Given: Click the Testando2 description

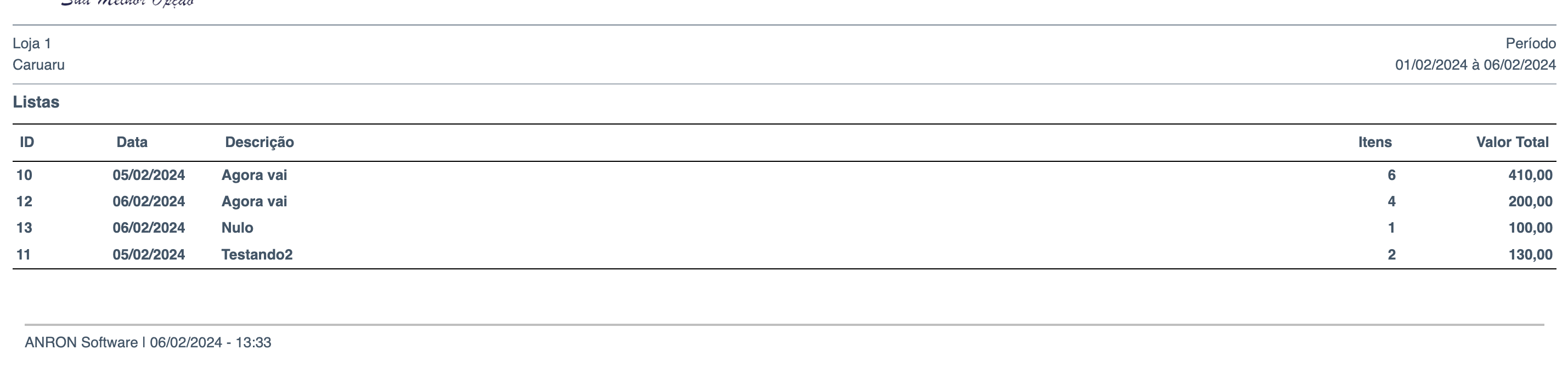Looking at the screenshot, I should coord(257,255).
